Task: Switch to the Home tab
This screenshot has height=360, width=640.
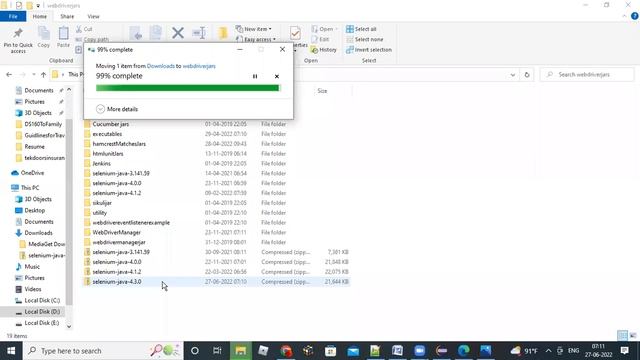Action: point(40,16)
